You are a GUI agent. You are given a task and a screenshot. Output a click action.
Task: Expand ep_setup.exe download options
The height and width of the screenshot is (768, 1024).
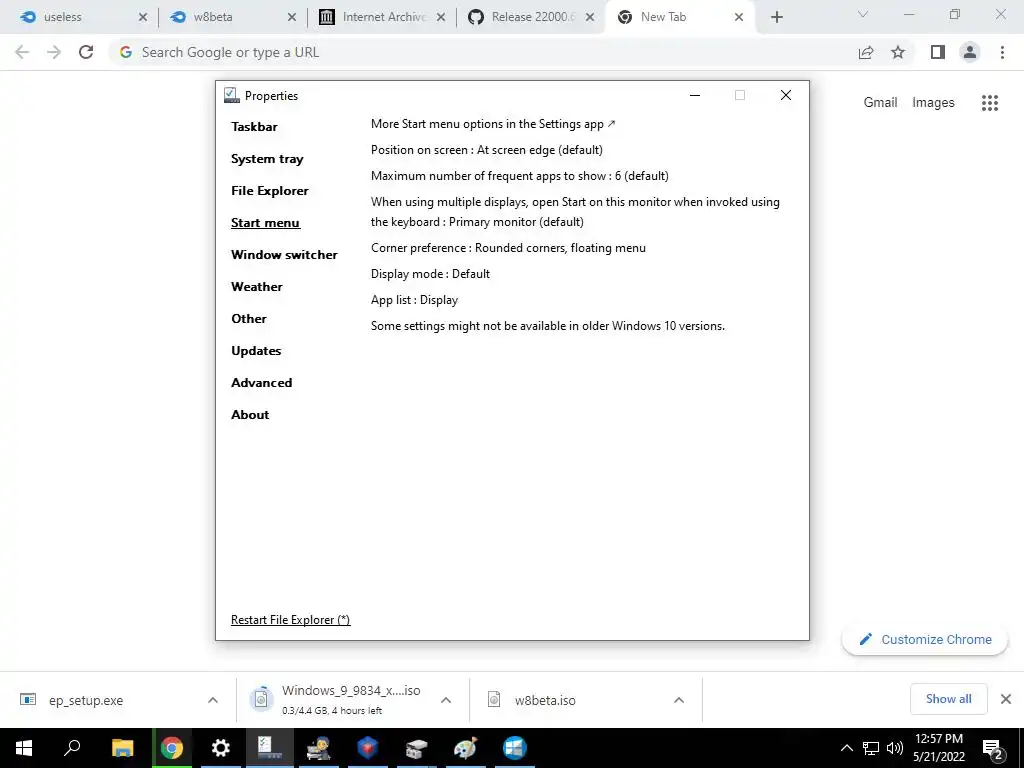tap(213, 700)
